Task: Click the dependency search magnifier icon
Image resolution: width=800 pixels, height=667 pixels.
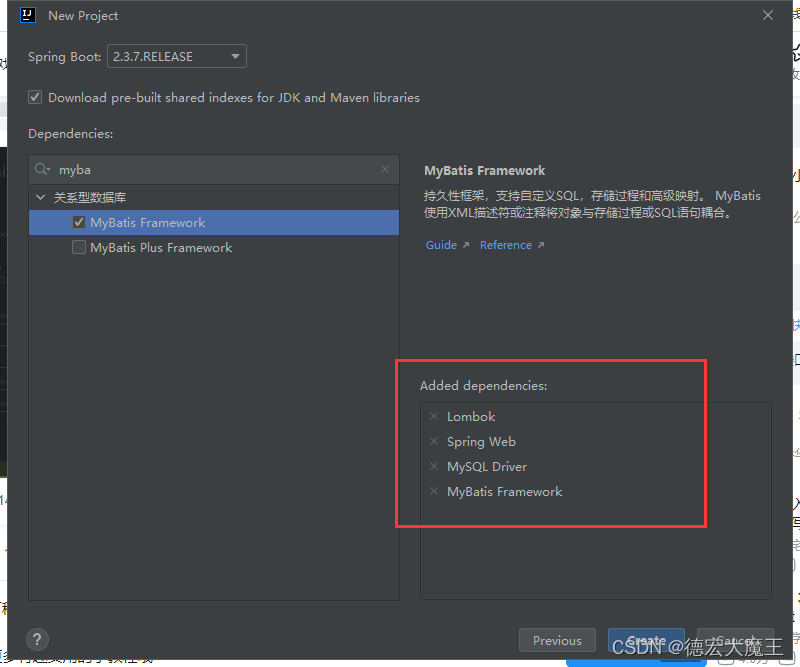Action: (42, 169)
